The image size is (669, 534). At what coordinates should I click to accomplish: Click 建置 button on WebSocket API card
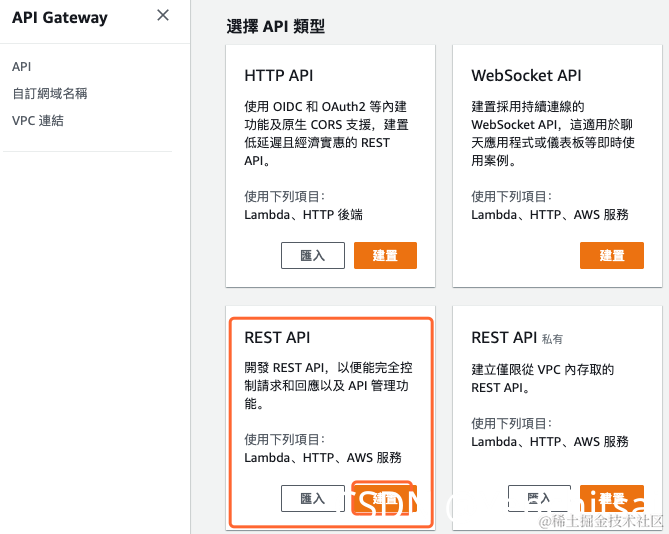(612, 255)
